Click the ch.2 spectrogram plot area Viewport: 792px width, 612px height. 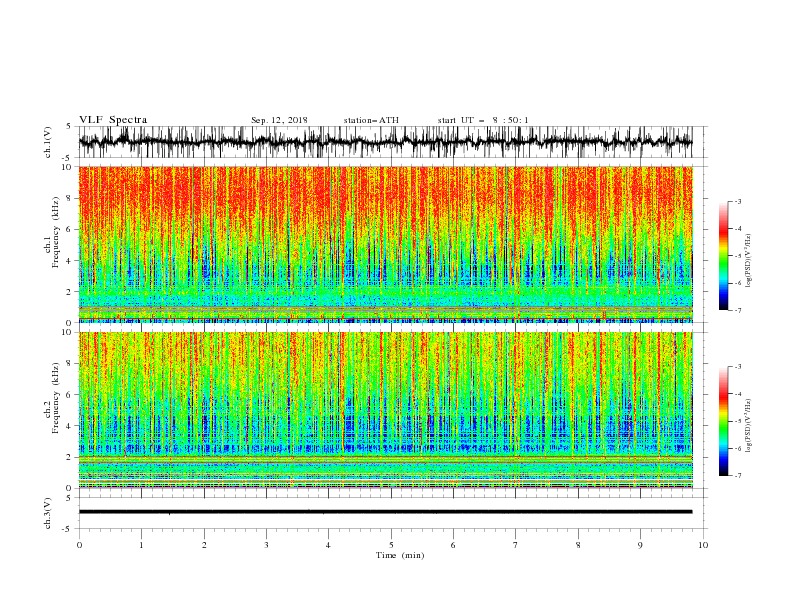(385, 410)
